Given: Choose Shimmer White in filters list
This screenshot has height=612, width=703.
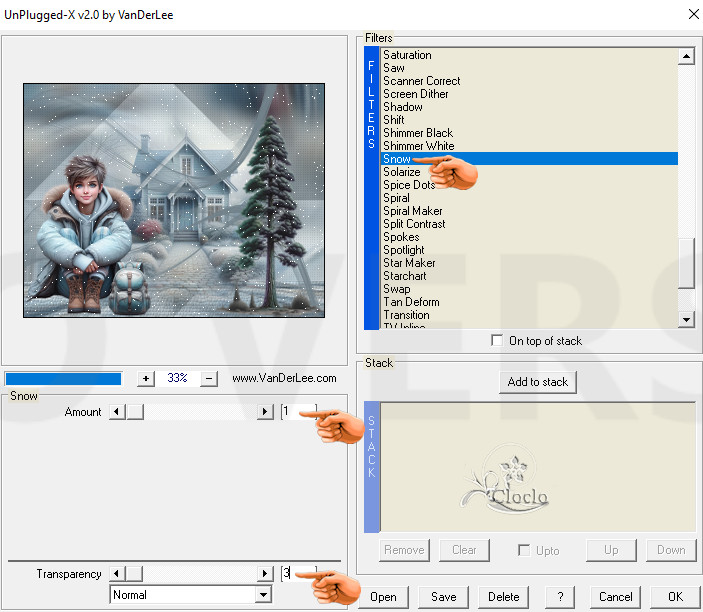Looking at the screenshot, I should pyautogui.click(x=418, y=146).
